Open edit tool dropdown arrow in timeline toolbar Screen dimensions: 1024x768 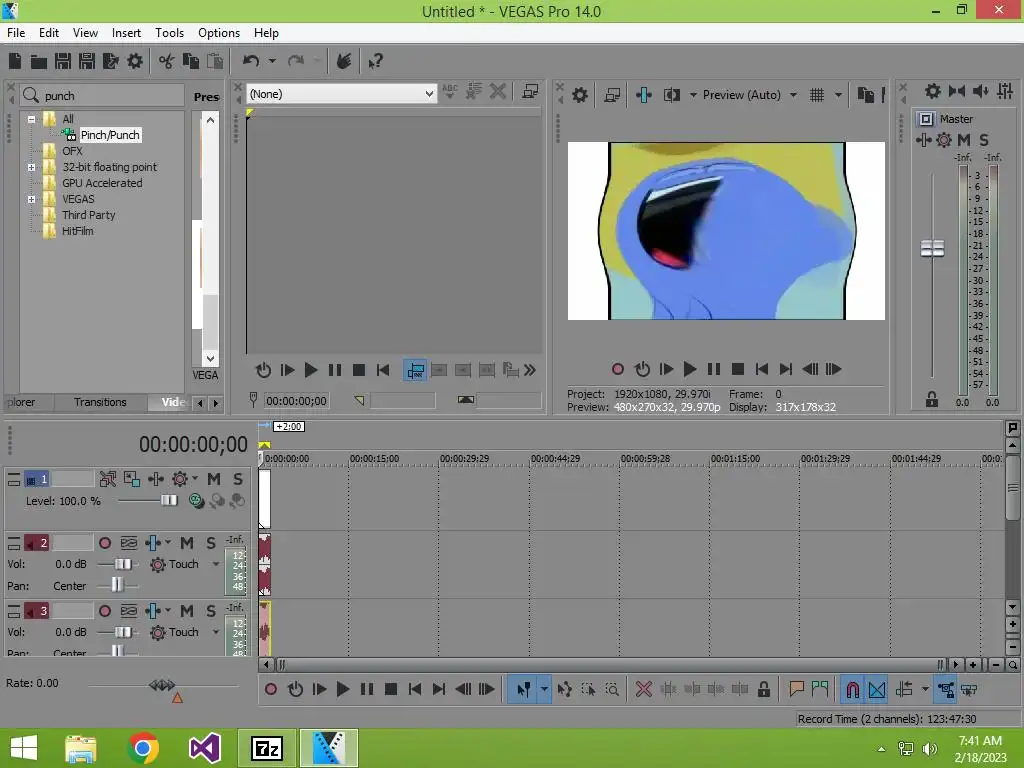(544, 690)
